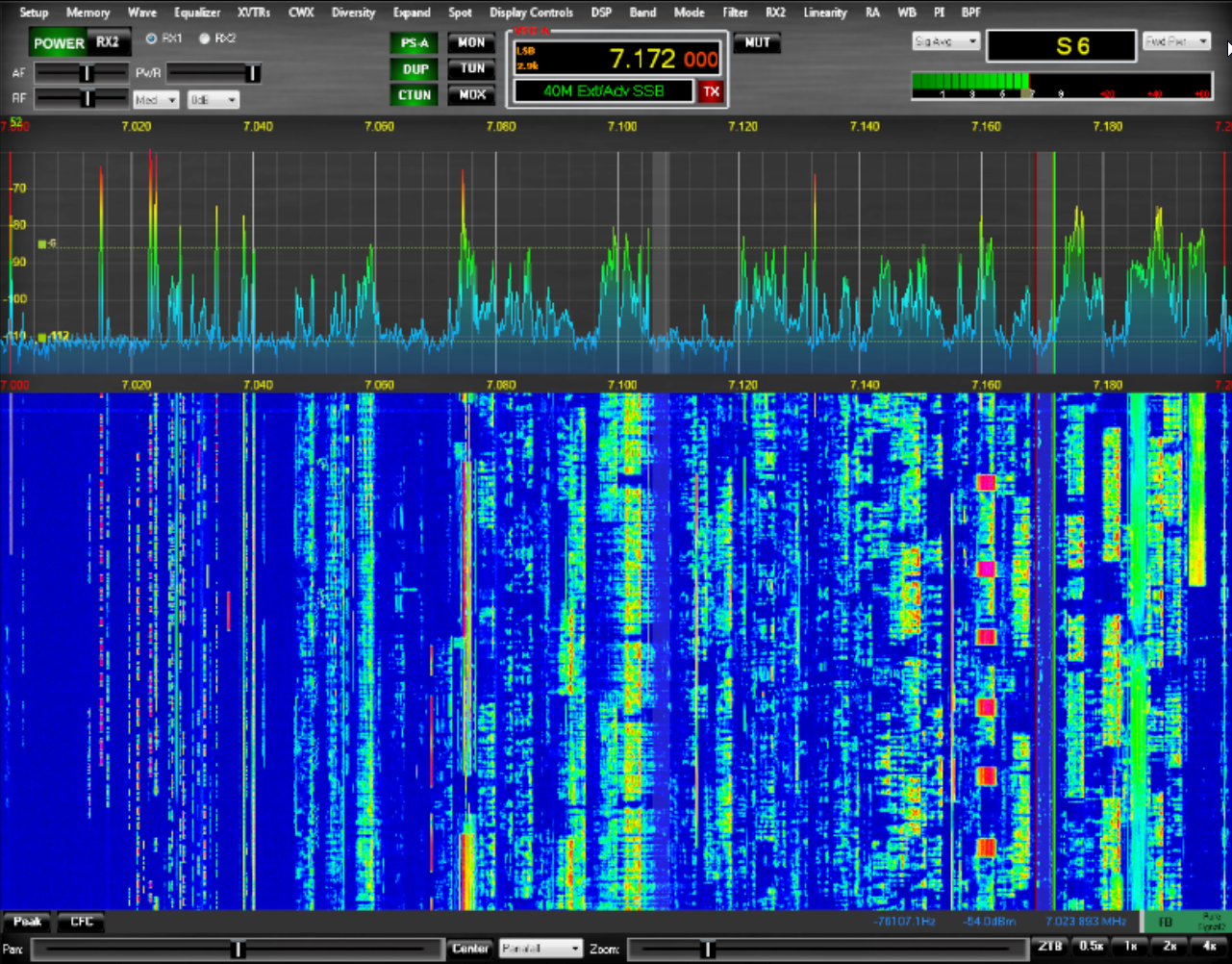Toggle the MON monitor button
1232x964 pixels.
coord(471,43)
